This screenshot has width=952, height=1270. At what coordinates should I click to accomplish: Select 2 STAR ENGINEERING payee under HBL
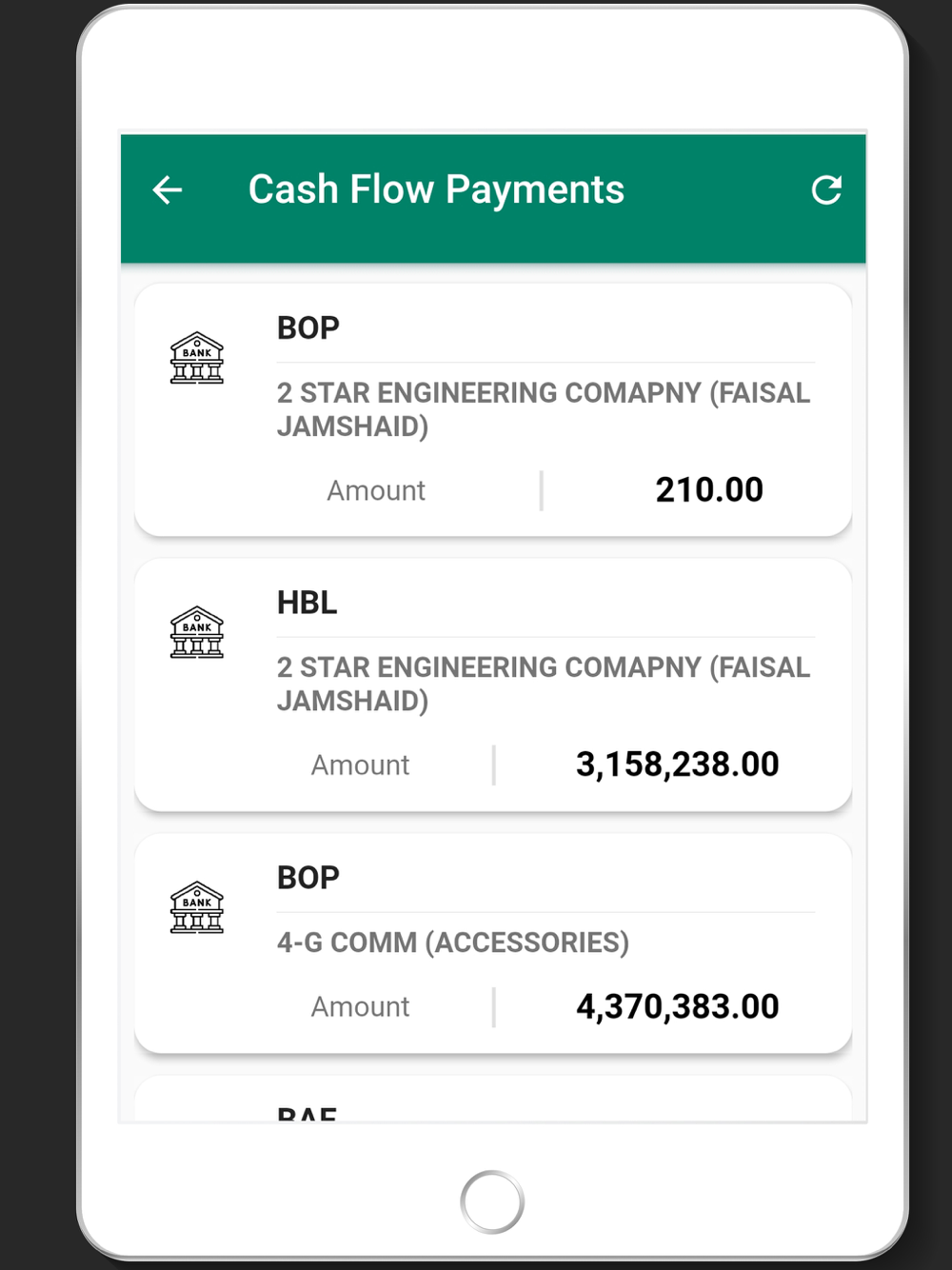tap(544, 684)
